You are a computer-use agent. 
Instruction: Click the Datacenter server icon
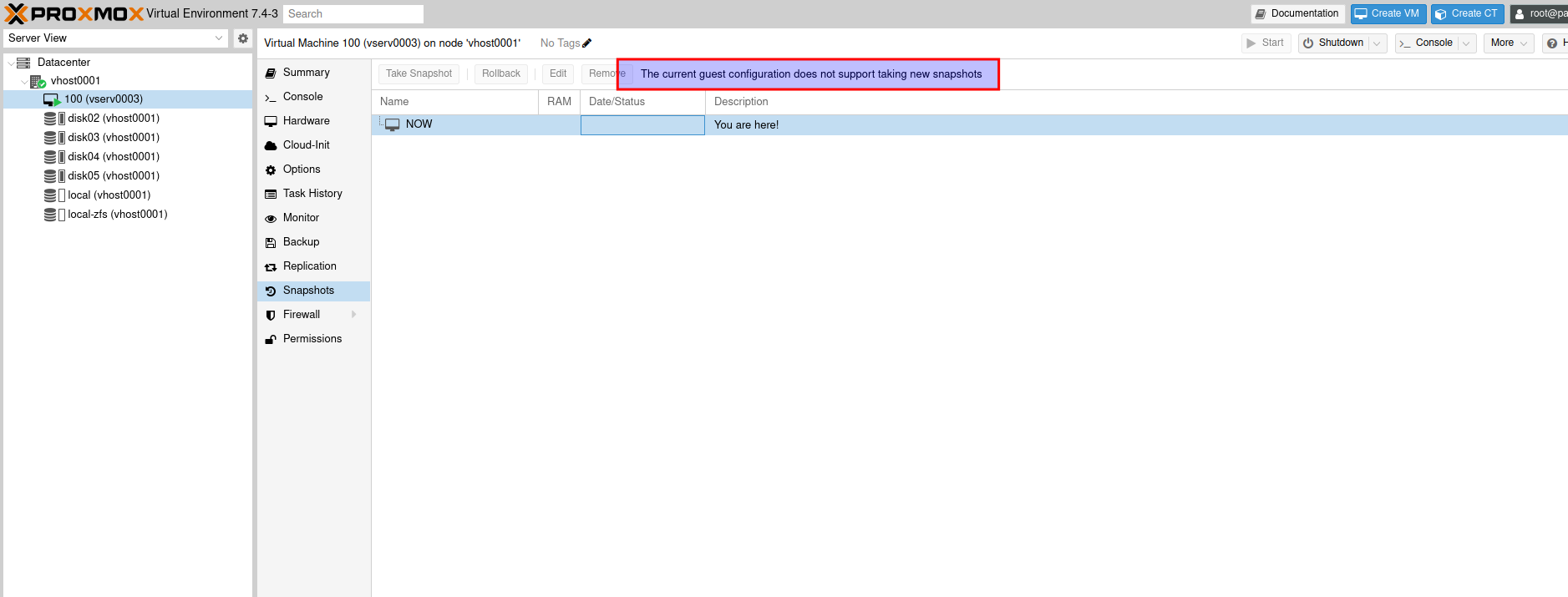point(23,63)
